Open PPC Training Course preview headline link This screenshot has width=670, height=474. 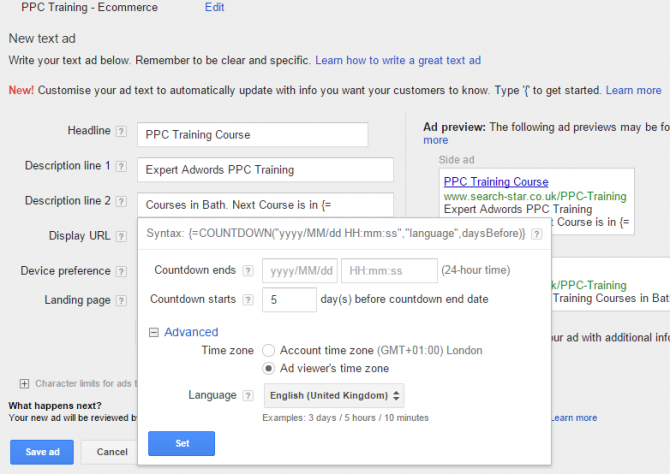point(496,182)
